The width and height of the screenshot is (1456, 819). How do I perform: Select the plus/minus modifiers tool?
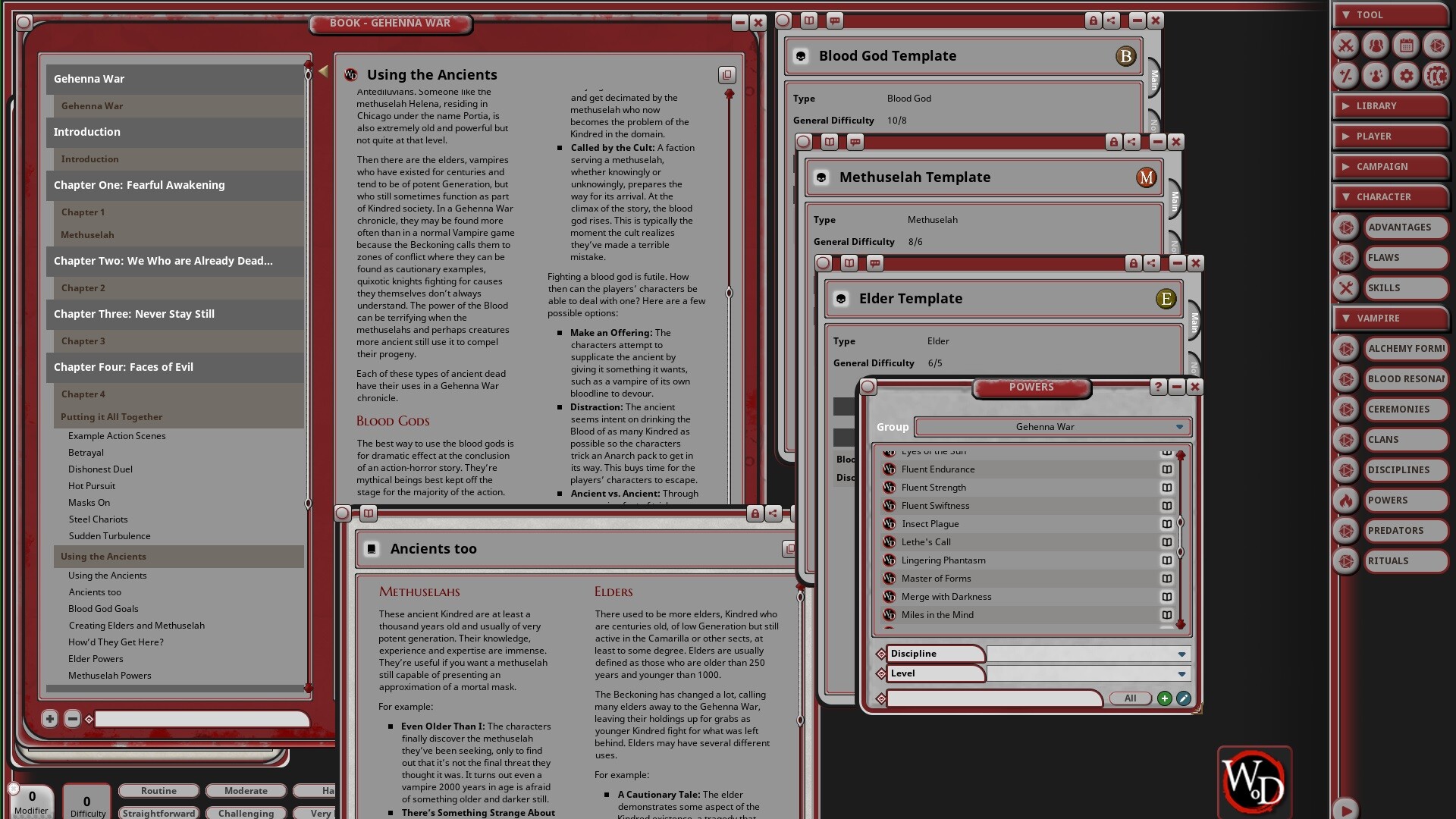coord(1346,76)
